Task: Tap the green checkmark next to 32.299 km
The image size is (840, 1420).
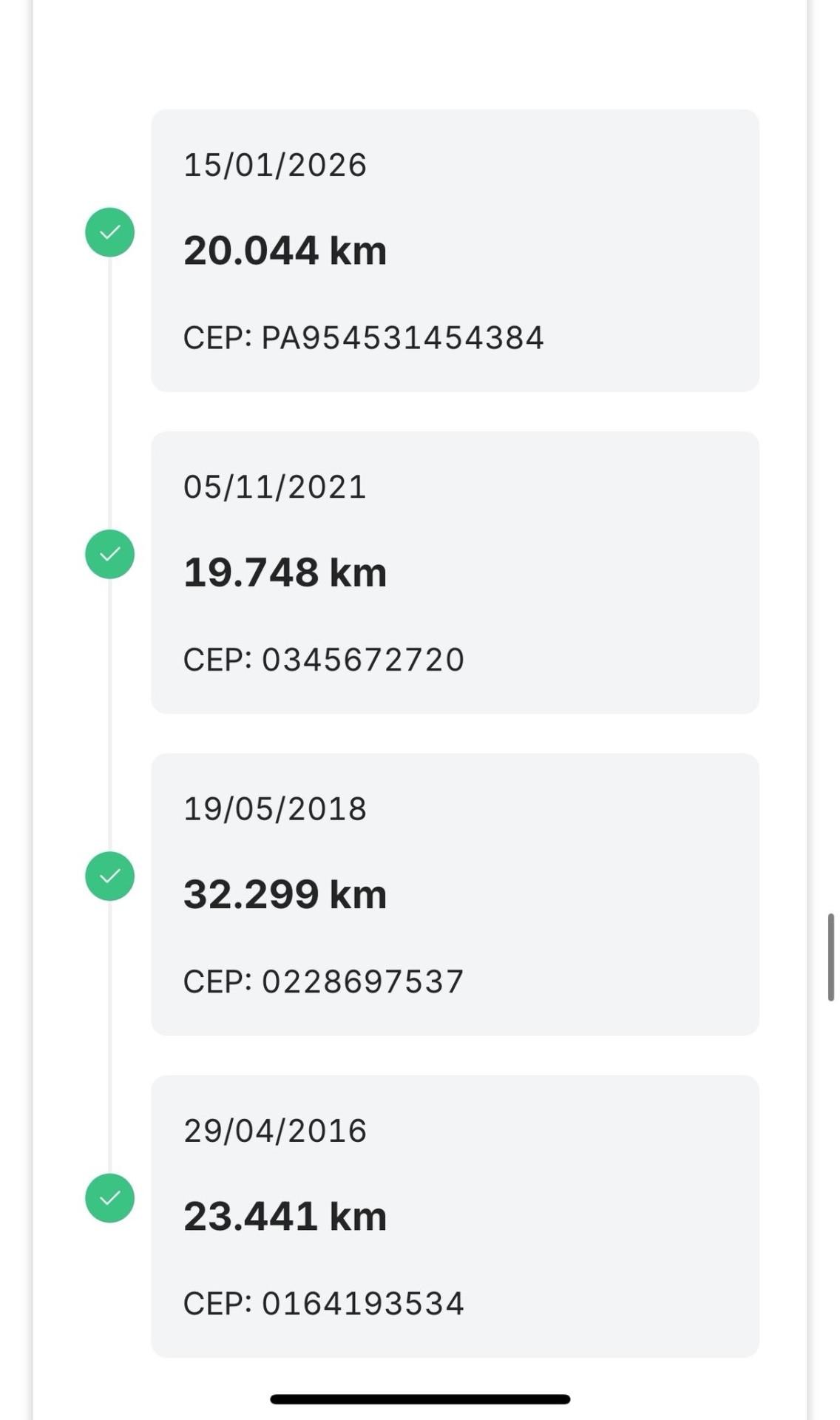Action: (x=109, y=876)
